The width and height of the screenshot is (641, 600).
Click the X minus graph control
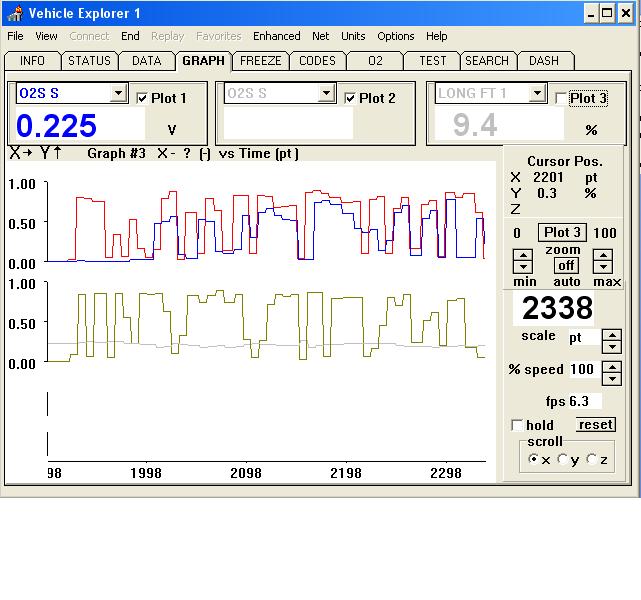click(164, 154)
